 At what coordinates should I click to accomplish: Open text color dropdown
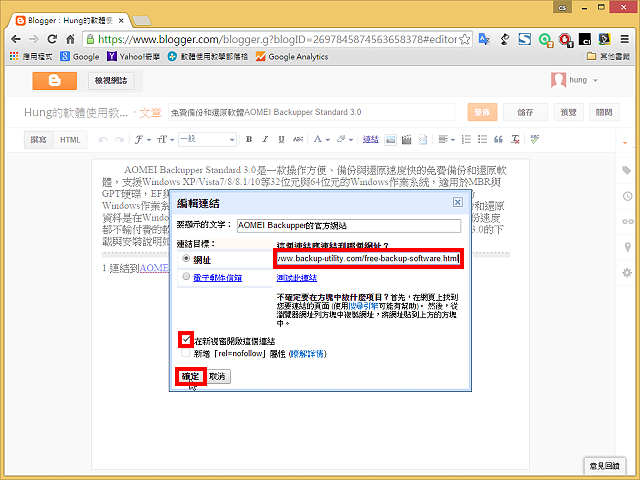pyautogui.click(x=321, y=139)
